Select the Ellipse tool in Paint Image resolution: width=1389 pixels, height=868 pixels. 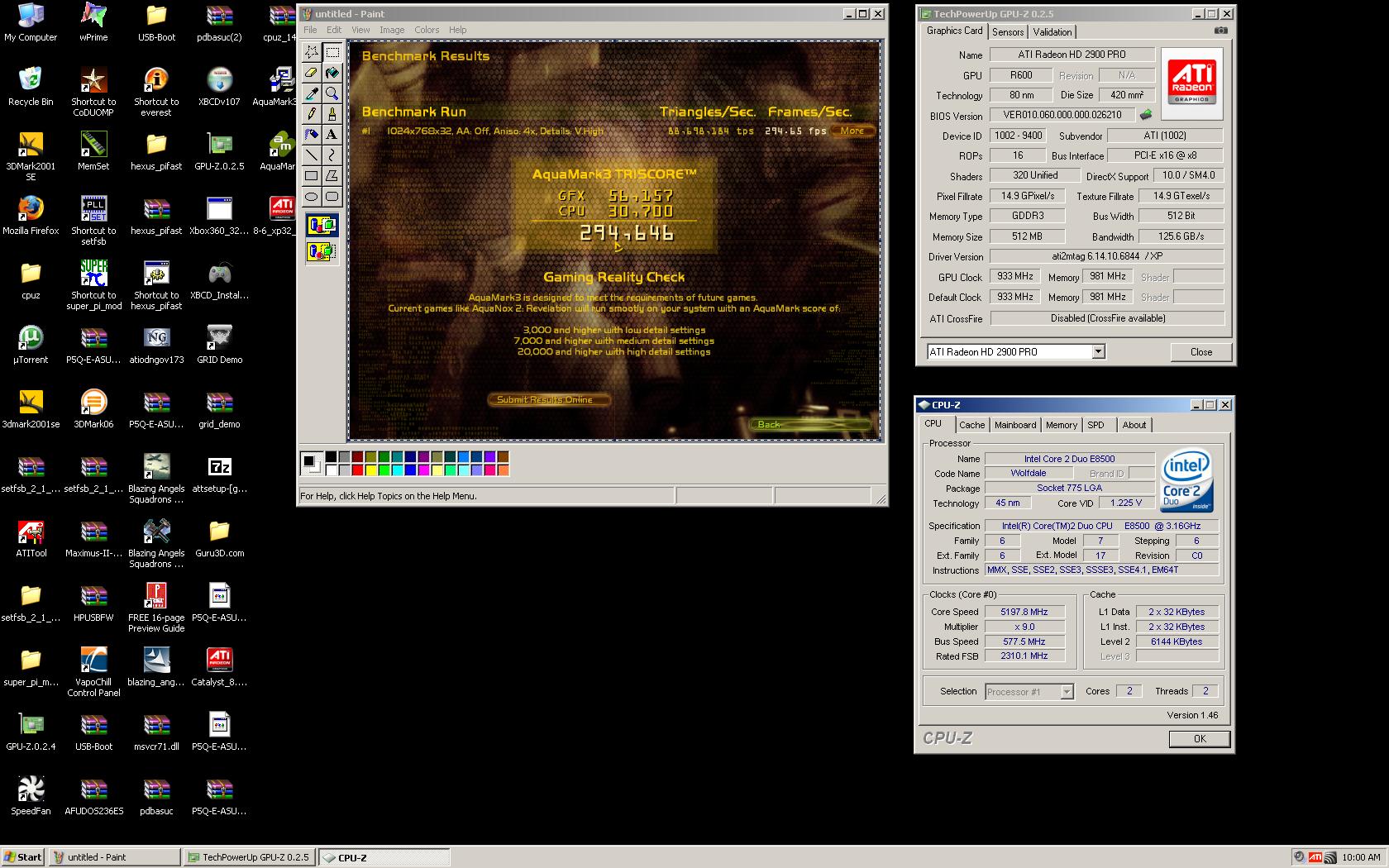312,196
